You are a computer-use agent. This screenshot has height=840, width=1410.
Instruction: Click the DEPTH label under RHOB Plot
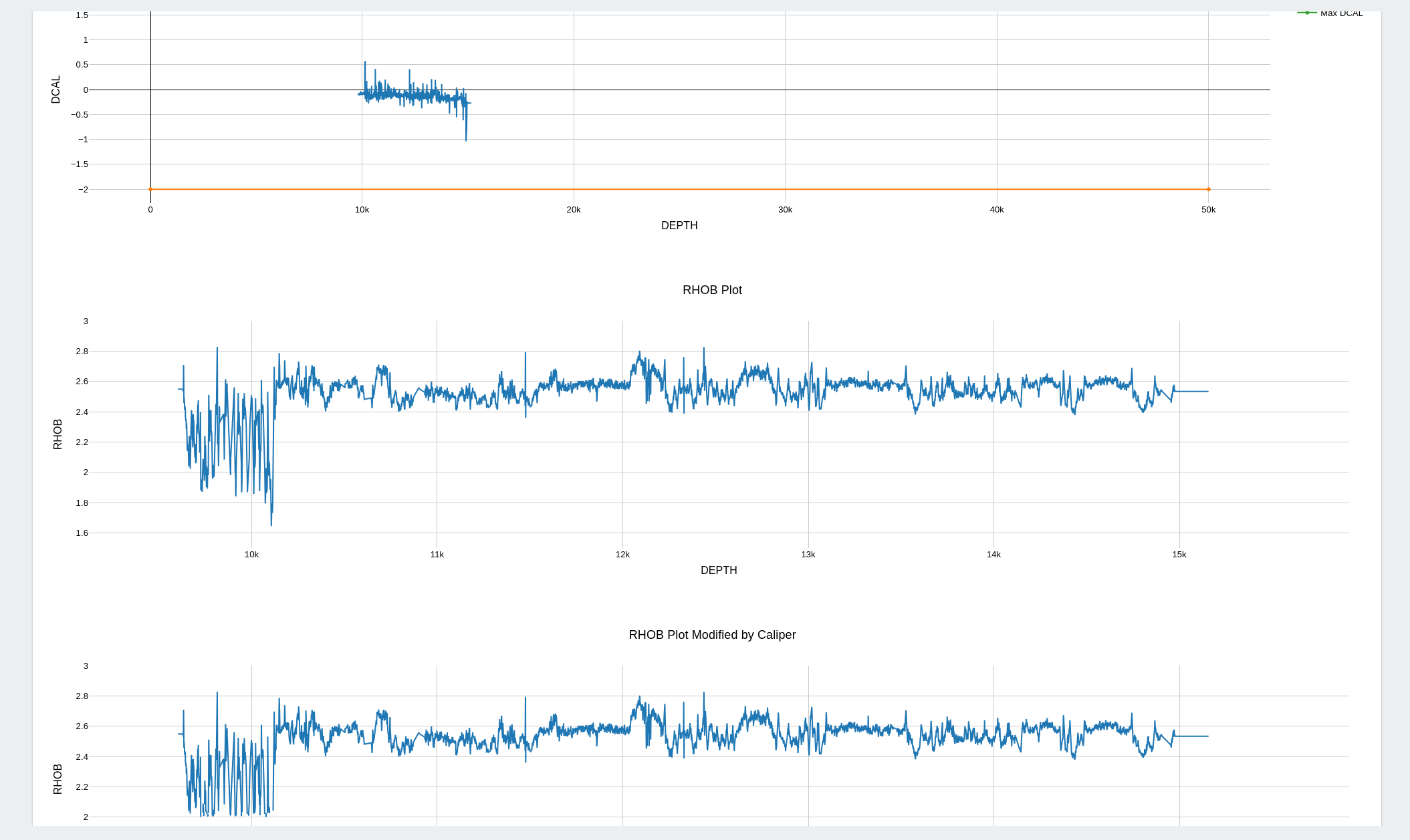pos(719,571)
